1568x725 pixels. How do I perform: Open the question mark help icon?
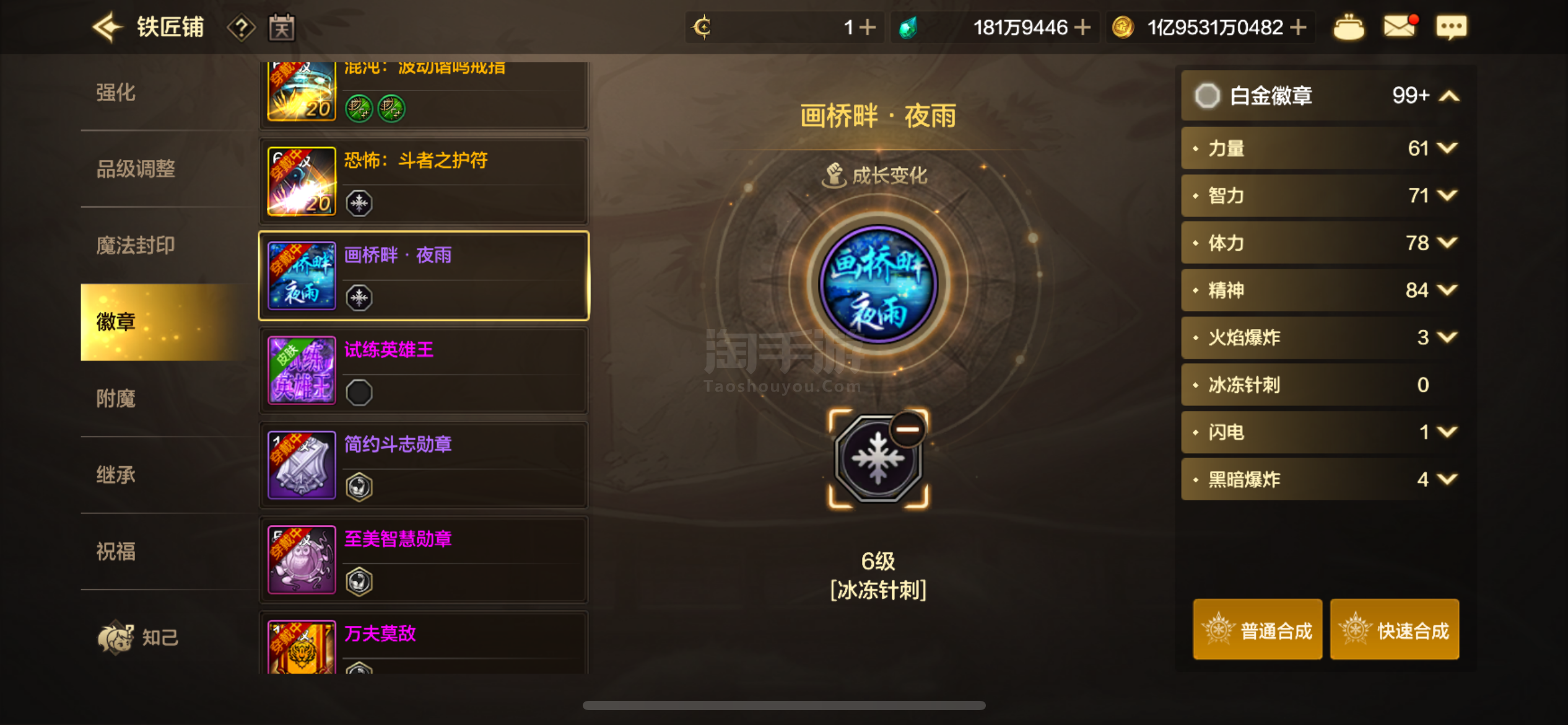(x=241, y=28)
